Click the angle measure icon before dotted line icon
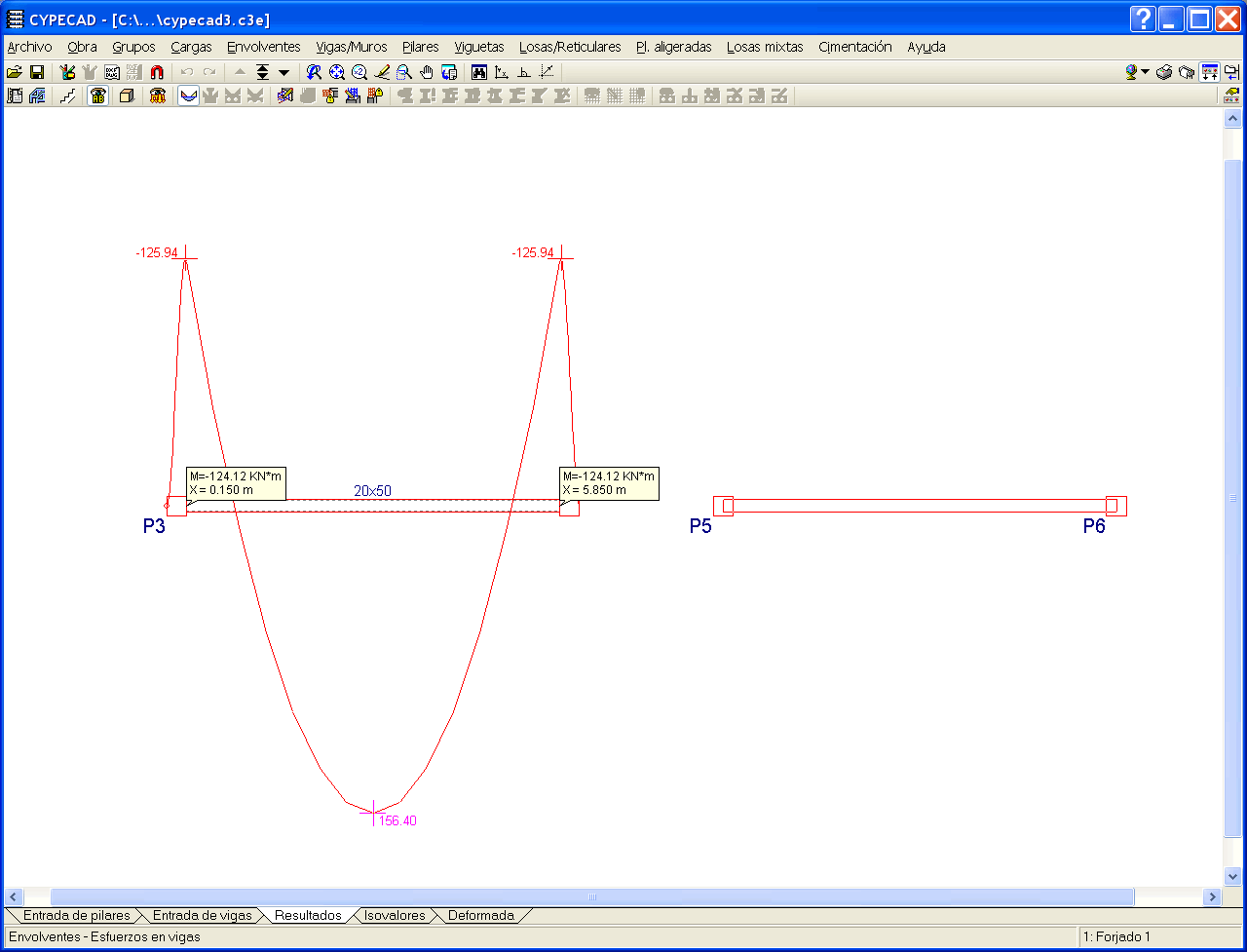1247x952 pixels. [524, 72]
